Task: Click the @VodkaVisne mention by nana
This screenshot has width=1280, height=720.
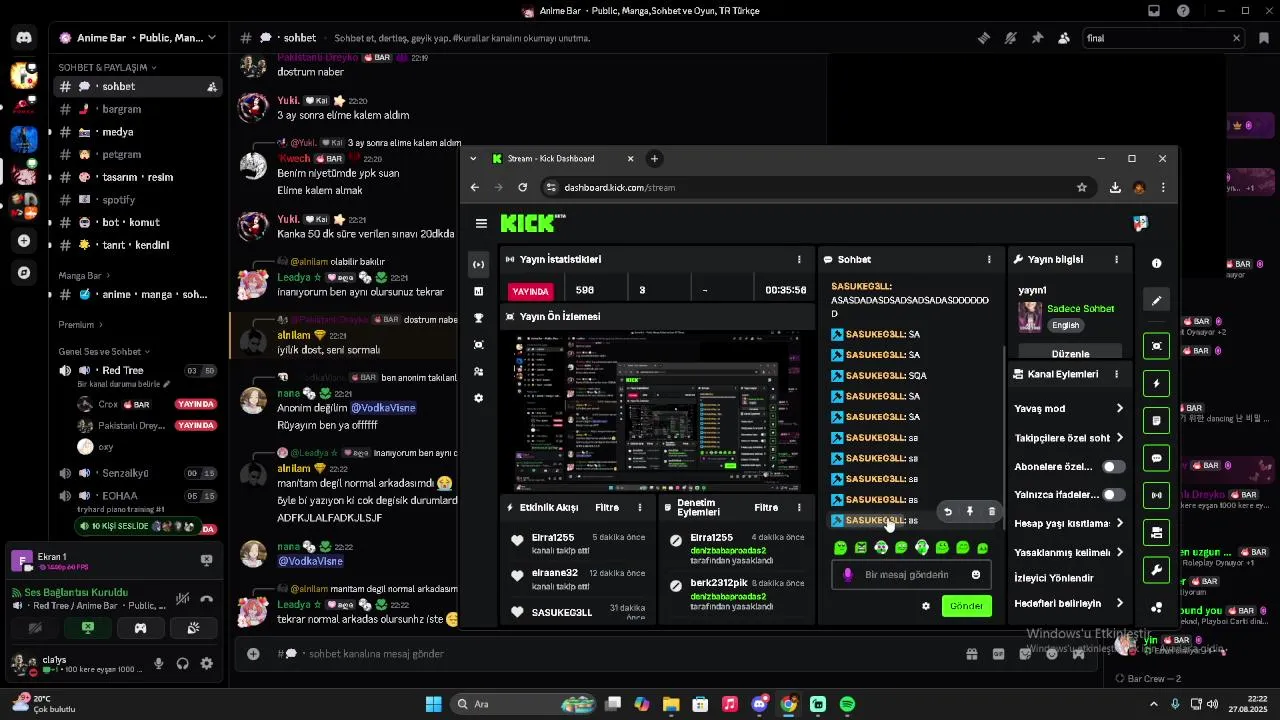Action: point(383,408)
